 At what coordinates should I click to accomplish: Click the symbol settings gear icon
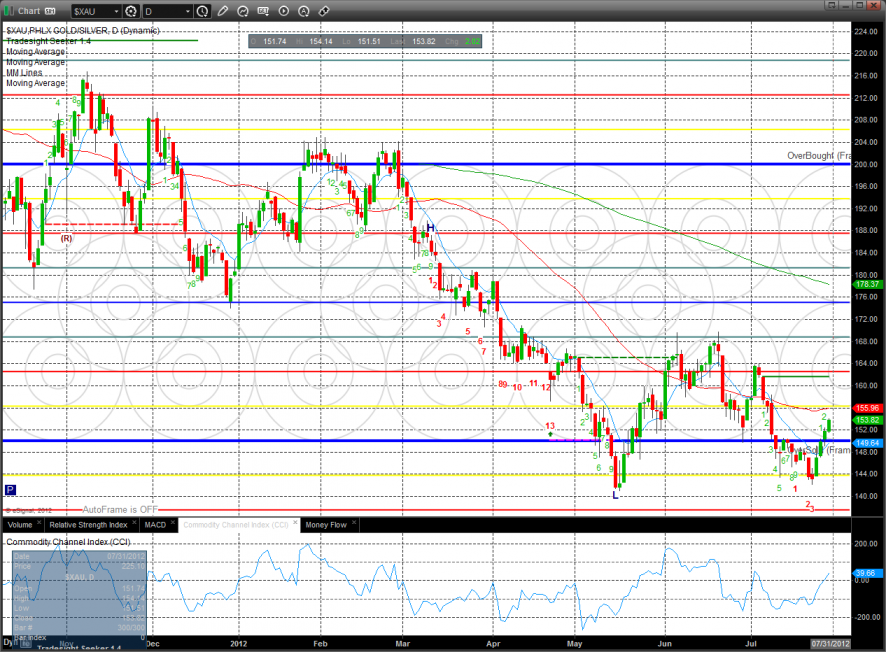pos(131,11)
